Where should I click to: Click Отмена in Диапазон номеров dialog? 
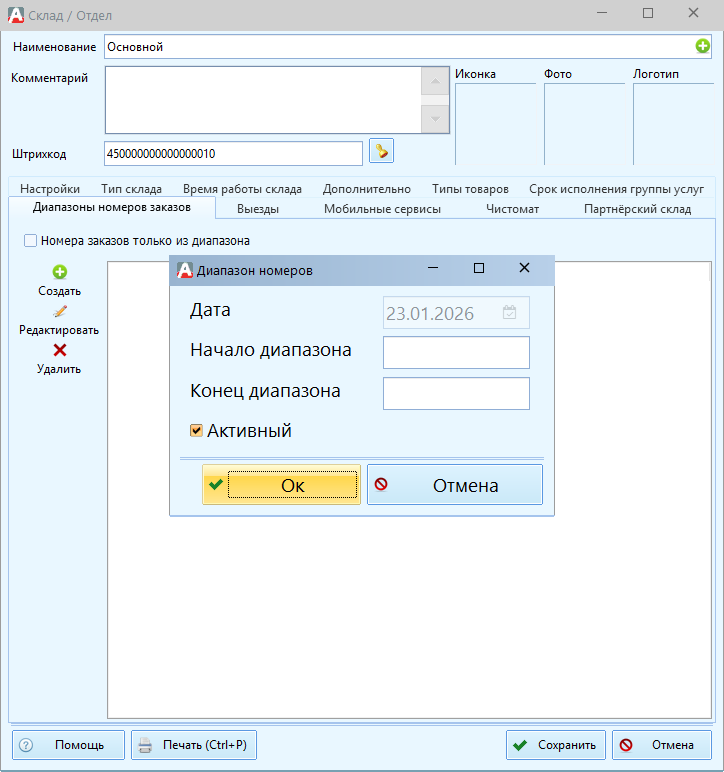coord(455,485)
